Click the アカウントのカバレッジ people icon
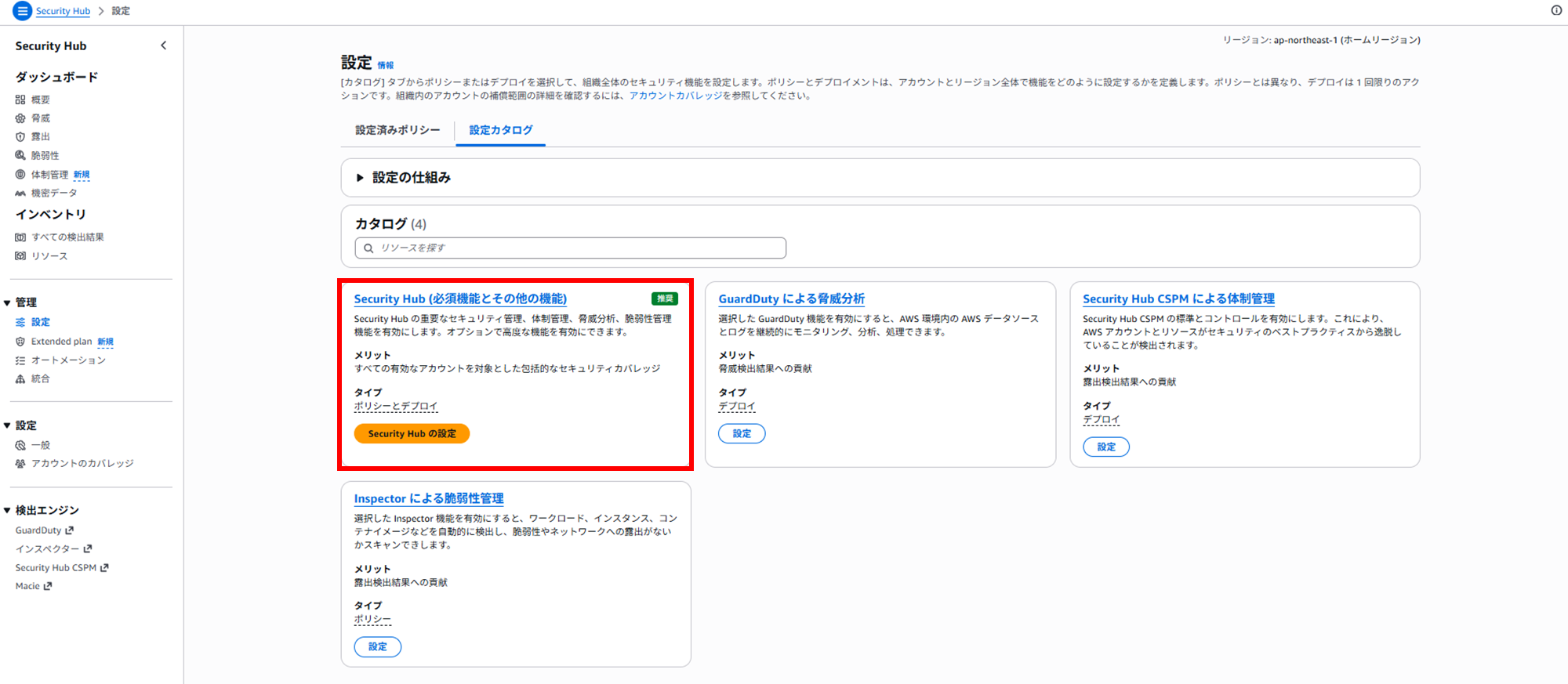 20,464
